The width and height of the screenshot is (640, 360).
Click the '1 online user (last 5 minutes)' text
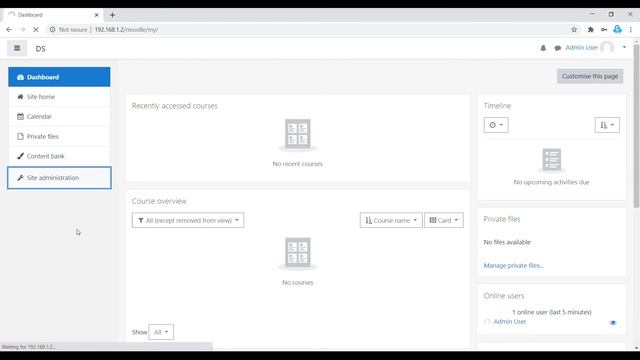click(x=551, y=312)
